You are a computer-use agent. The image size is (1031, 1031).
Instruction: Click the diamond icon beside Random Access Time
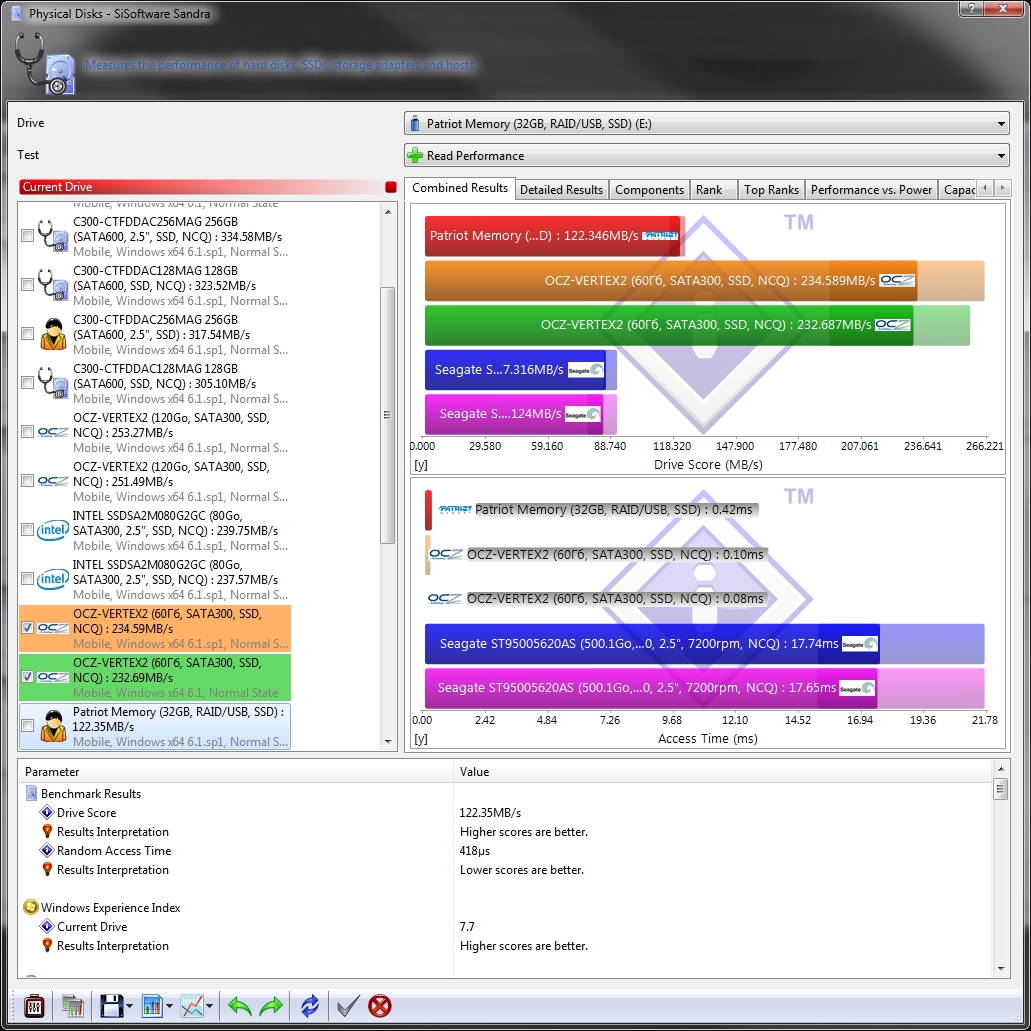click(47, 850)
